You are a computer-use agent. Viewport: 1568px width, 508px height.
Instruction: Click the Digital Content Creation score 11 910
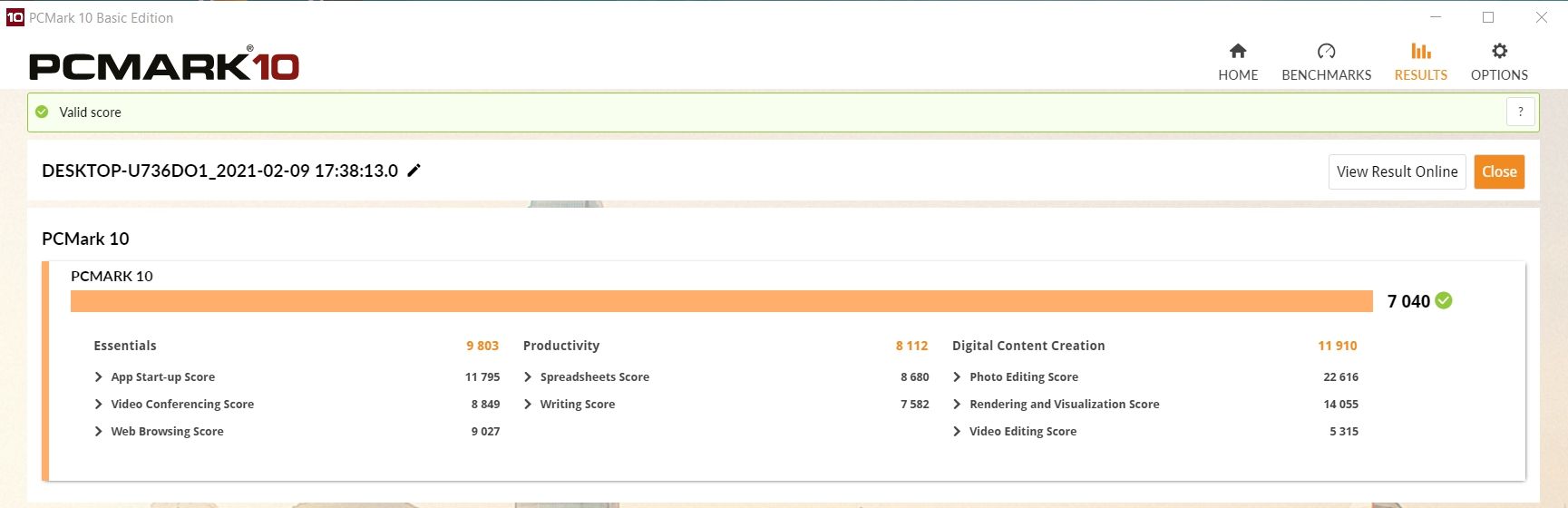pyautogui.click(x=1338, y=346)
